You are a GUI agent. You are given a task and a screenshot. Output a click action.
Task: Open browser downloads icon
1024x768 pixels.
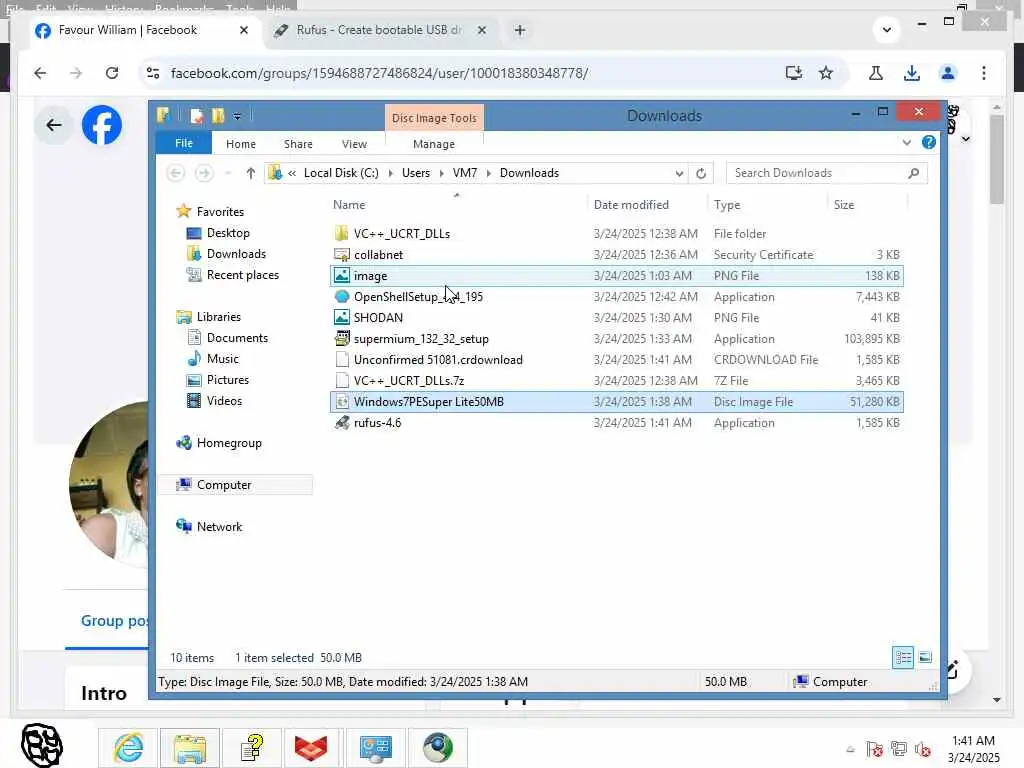coord(912,73)
